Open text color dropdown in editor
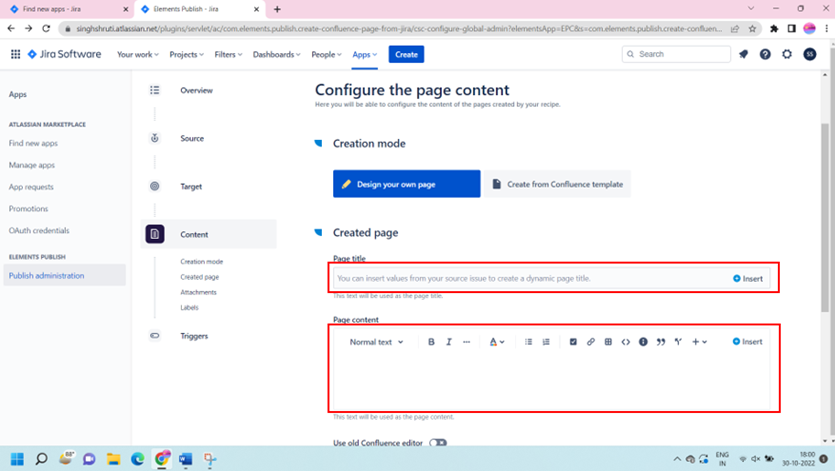Screen dimensions: 835x471 pyautogui.click(x=496, y=342)
